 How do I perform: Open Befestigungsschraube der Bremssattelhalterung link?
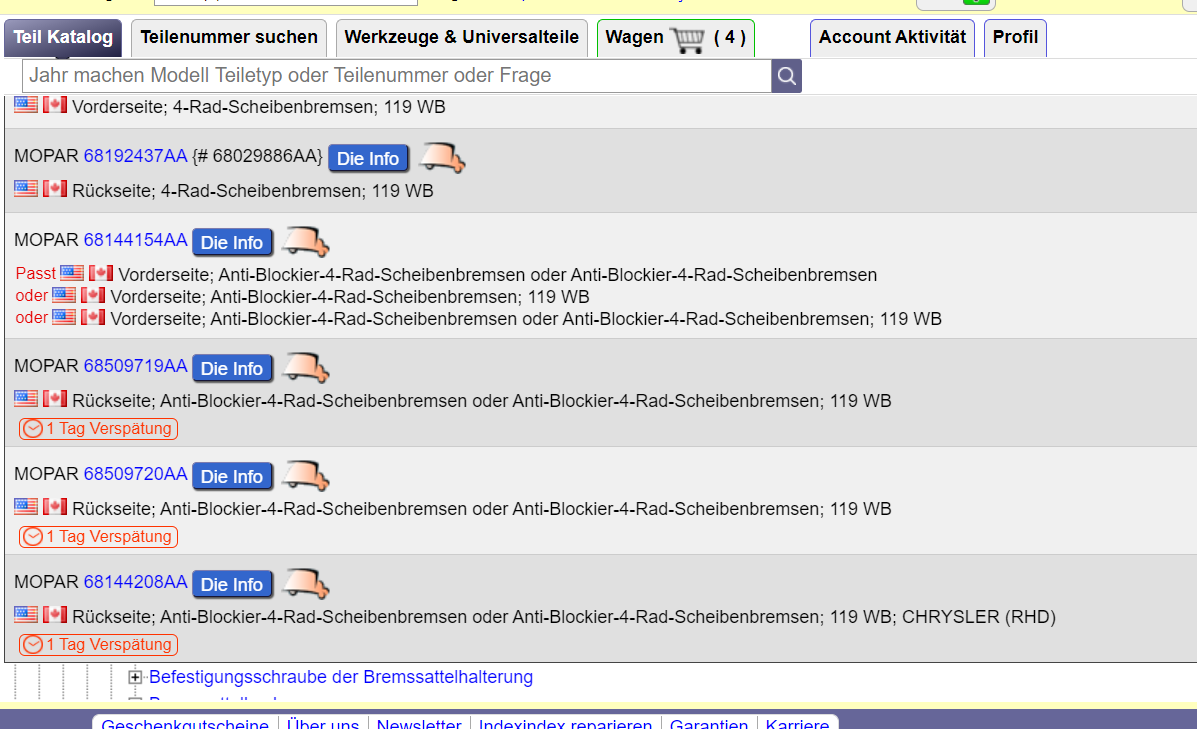pyautogui.click(x=341, y=677)
